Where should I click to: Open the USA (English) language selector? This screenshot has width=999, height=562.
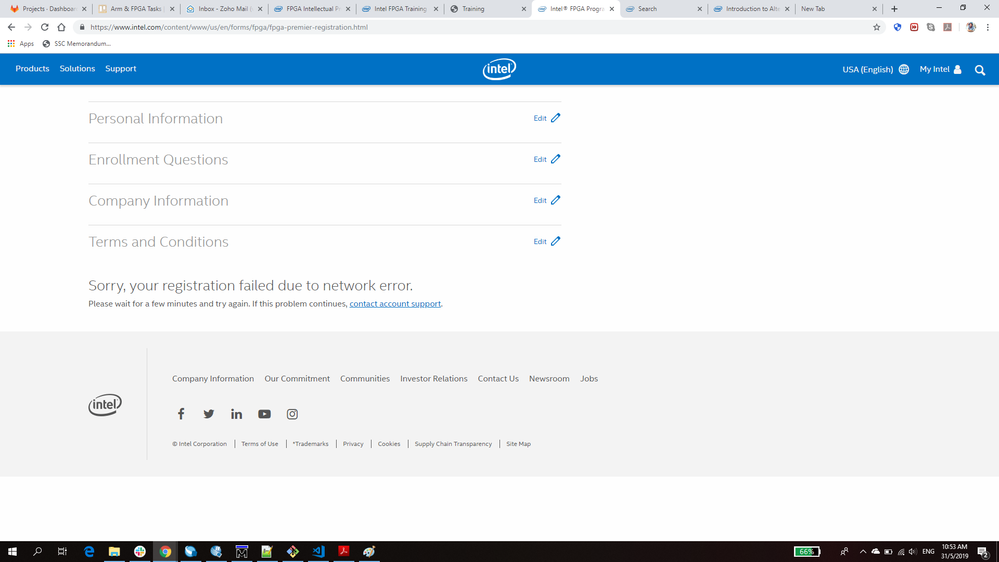(x=875, y=69)
